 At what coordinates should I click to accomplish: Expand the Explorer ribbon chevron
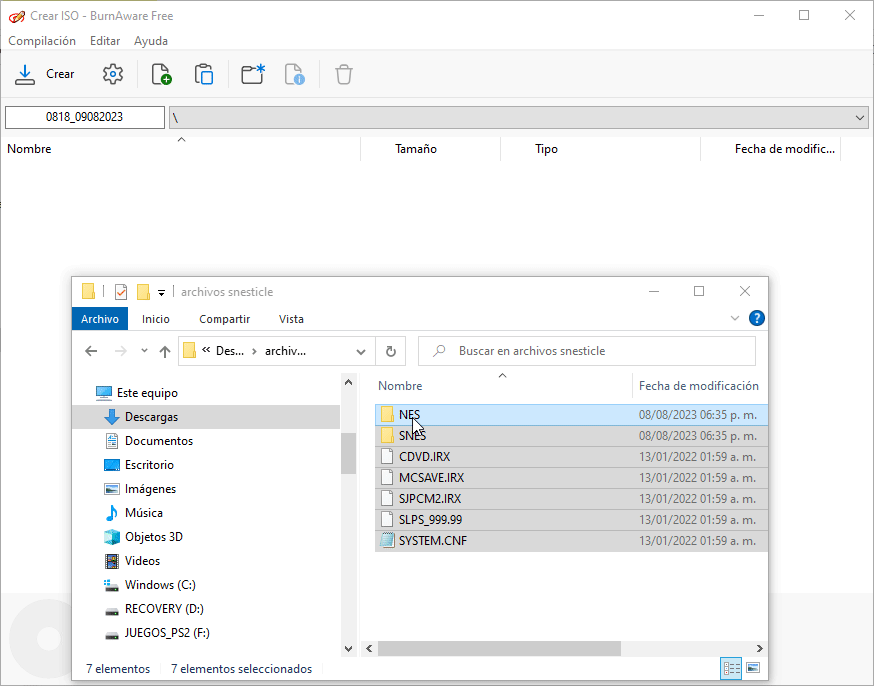(735, 318)
